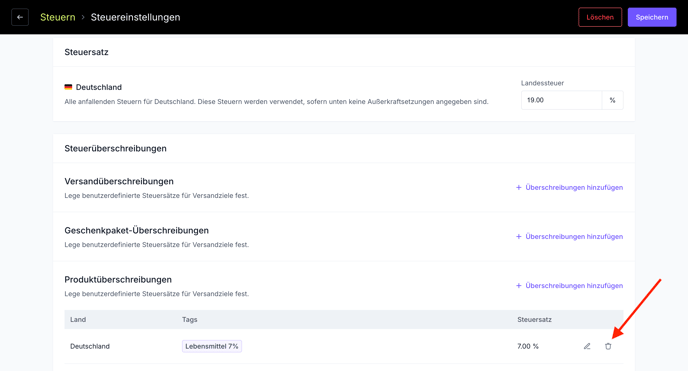688x371 pixels.
Task: Add override under Geschenkpaket-Überschreibungen
Action: click(570, 237)
